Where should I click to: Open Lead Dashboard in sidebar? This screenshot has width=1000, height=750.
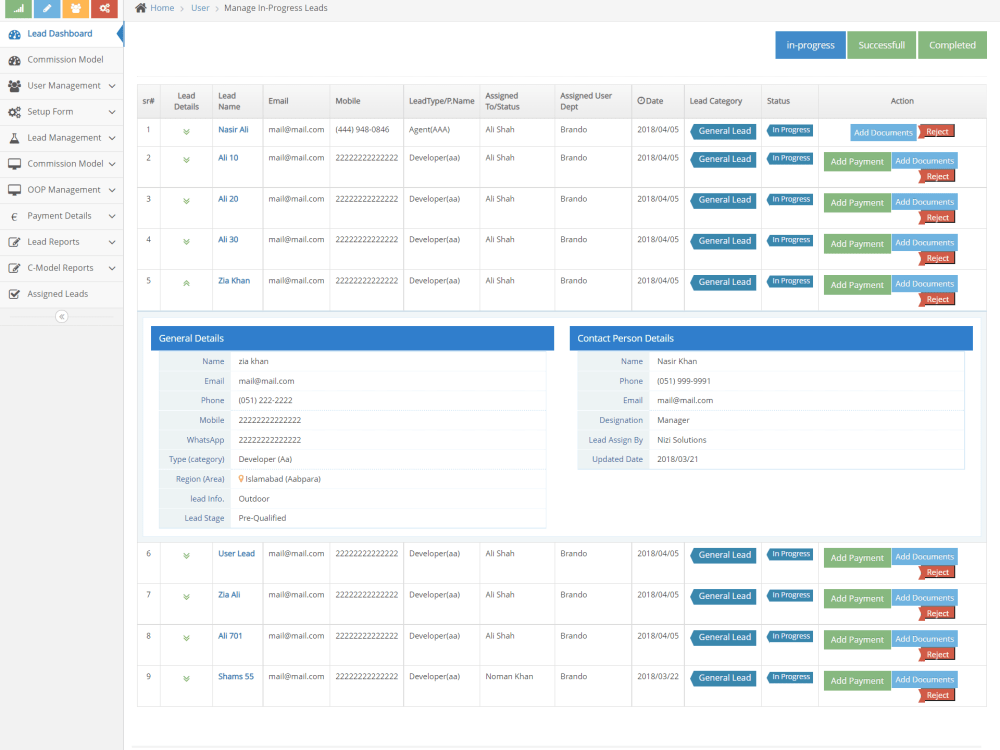point(61,34)
